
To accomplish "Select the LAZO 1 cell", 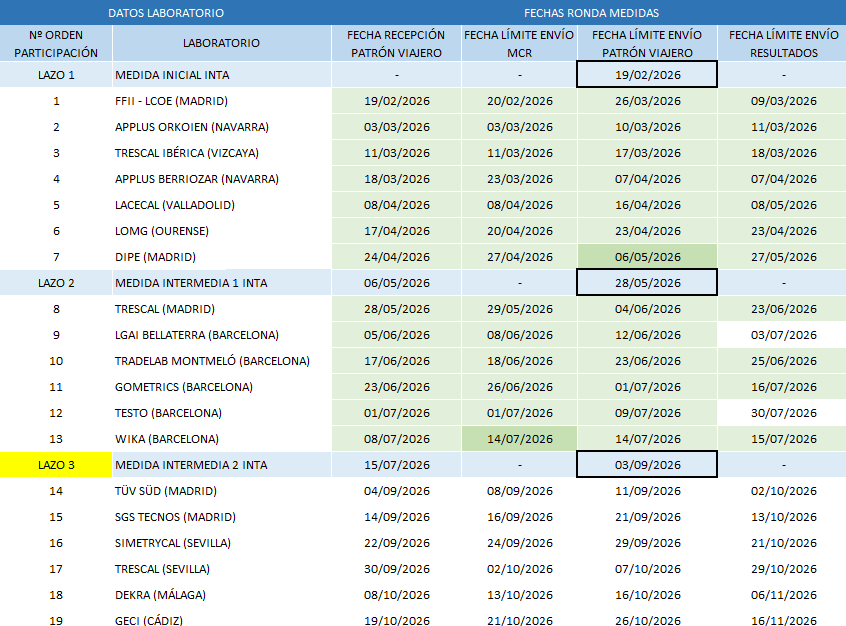I will [x=56, y=75].
